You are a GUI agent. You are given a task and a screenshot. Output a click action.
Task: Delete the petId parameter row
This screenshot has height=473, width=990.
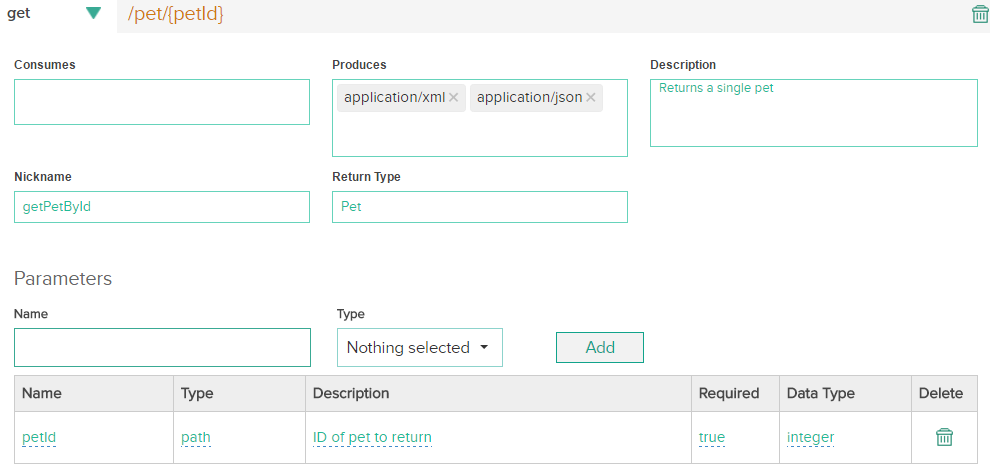coord(943,437)
